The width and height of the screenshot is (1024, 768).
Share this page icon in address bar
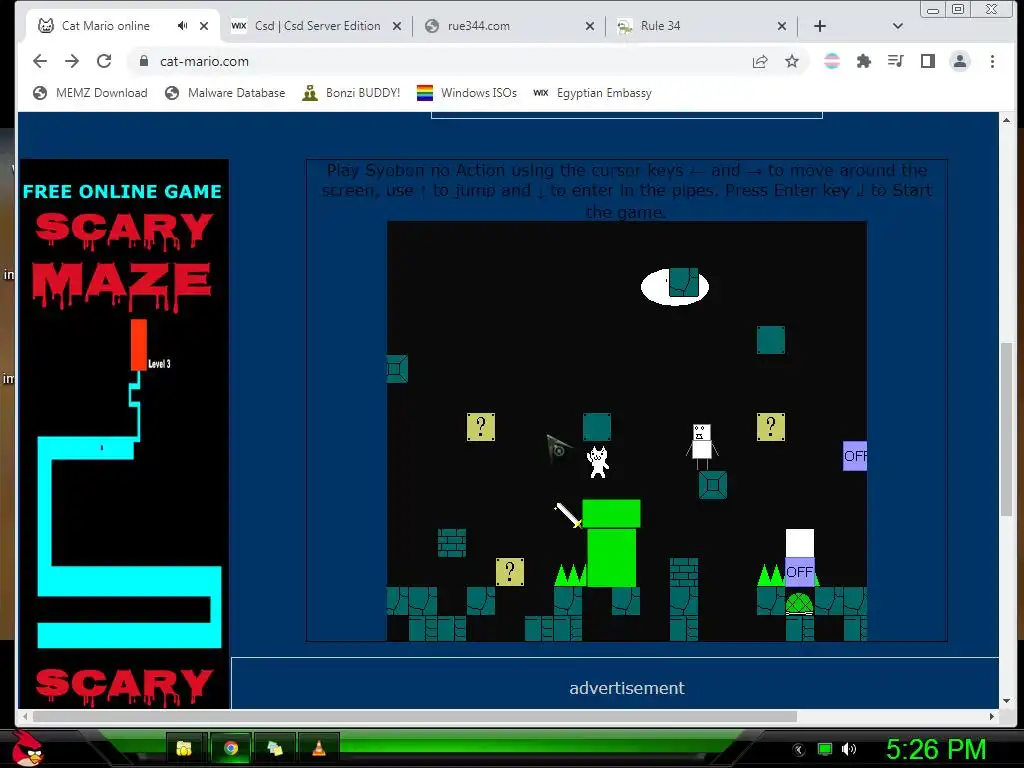coord(760,61)
